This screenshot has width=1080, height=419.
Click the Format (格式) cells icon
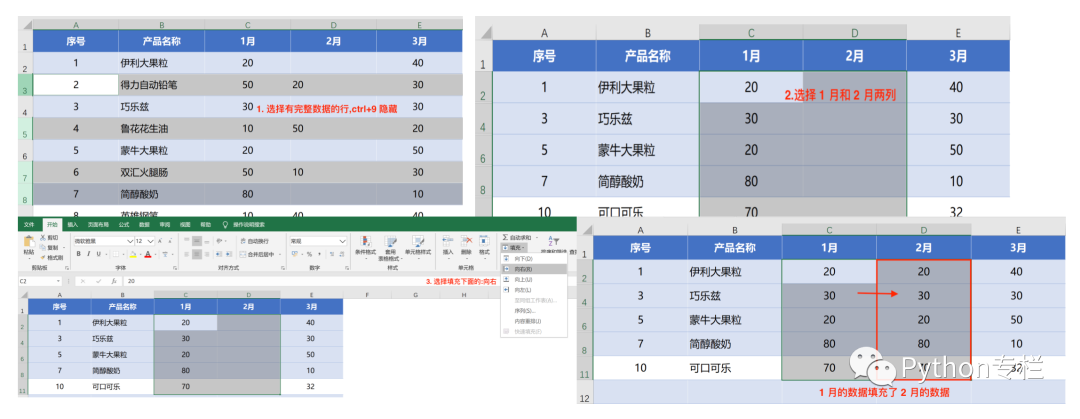click(x=484, y=241)
